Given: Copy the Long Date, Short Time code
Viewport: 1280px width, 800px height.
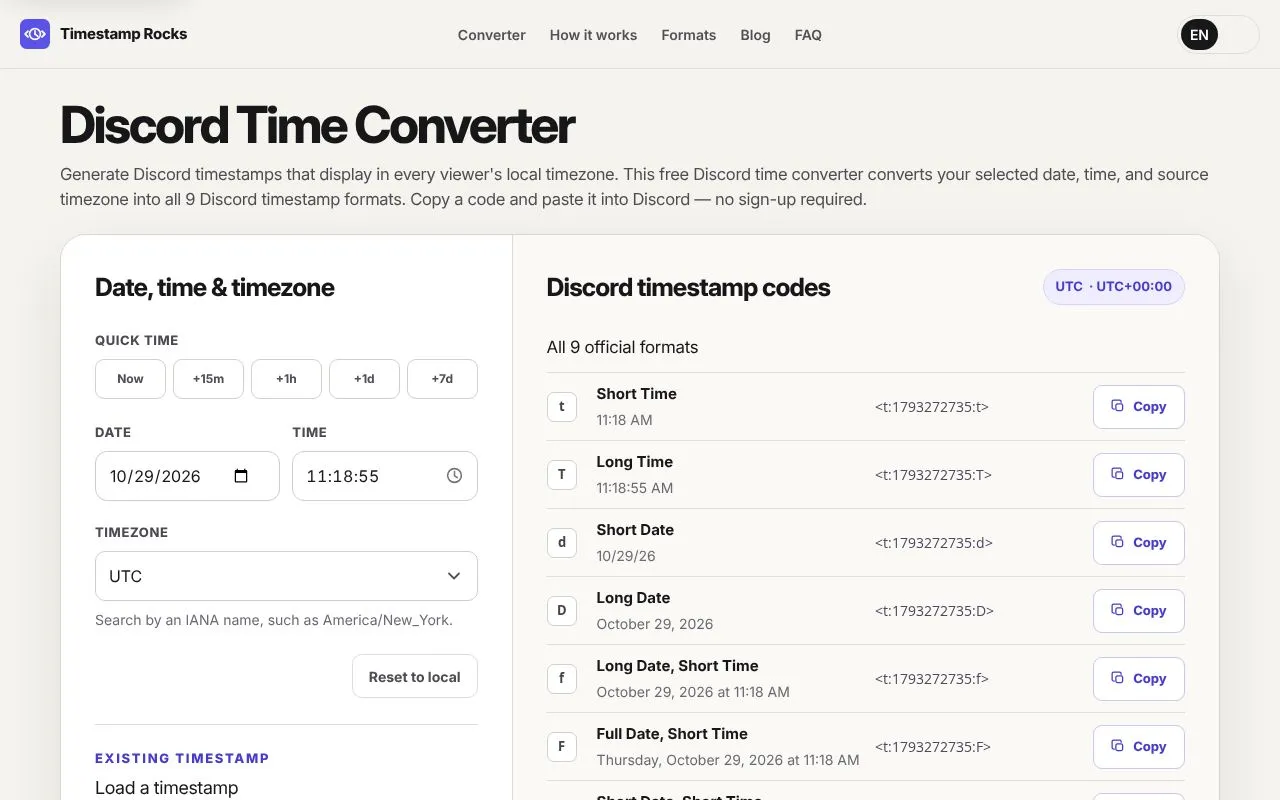Looking at the screenshot, I should click(x=1138, y=679).
